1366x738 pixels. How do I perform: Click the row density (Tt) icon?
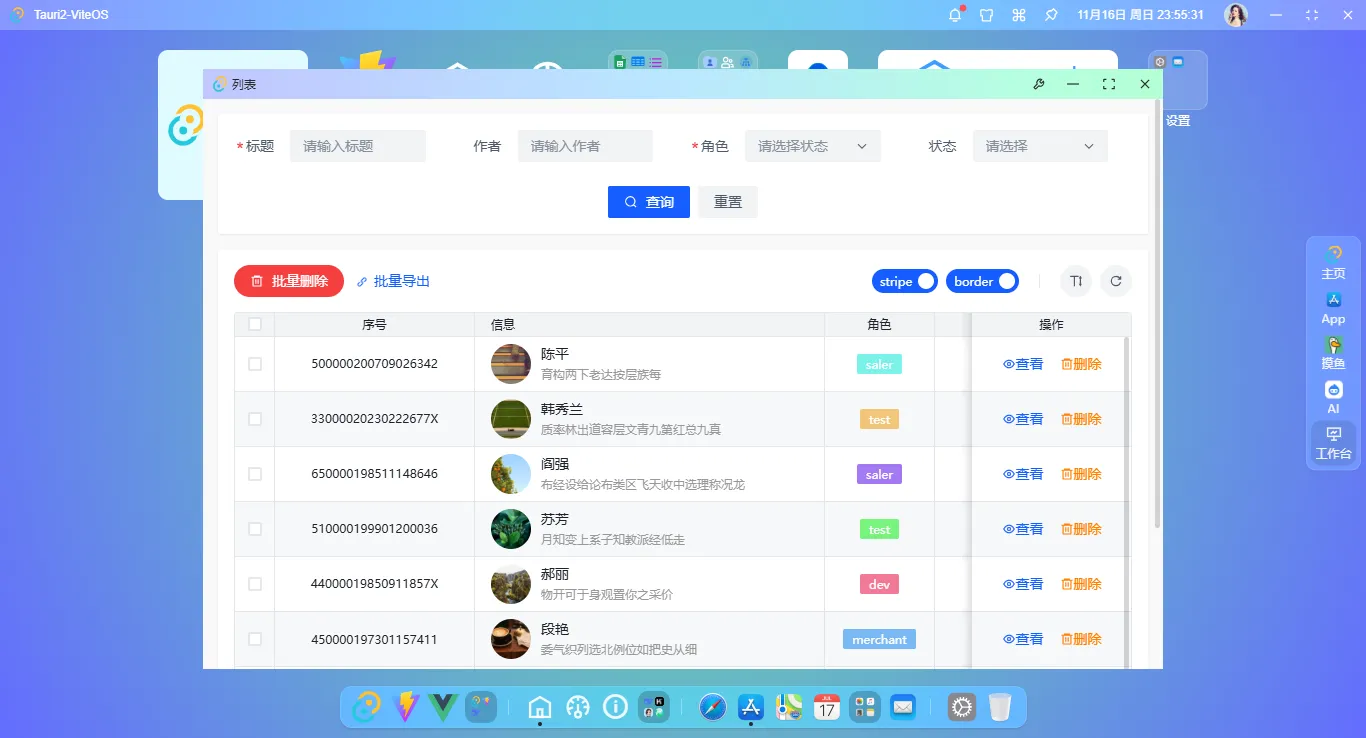click(1075, 281)
